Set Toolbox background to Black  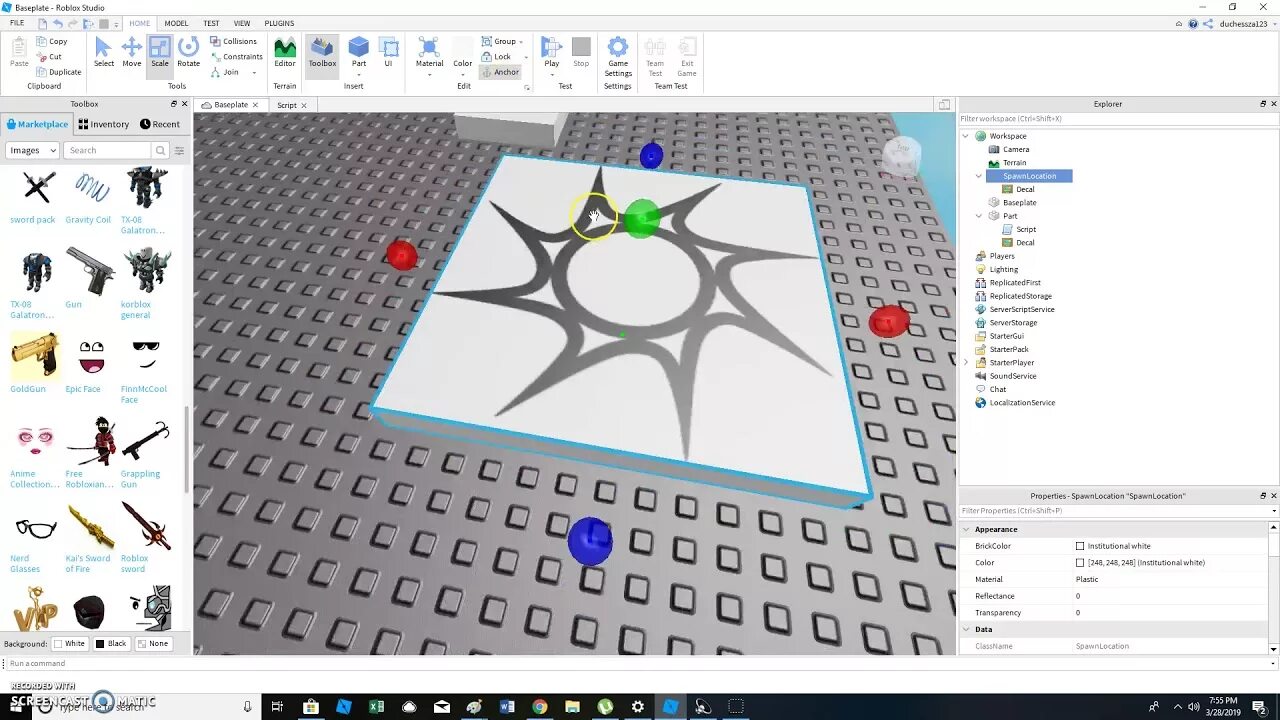(x=111, y=643)
